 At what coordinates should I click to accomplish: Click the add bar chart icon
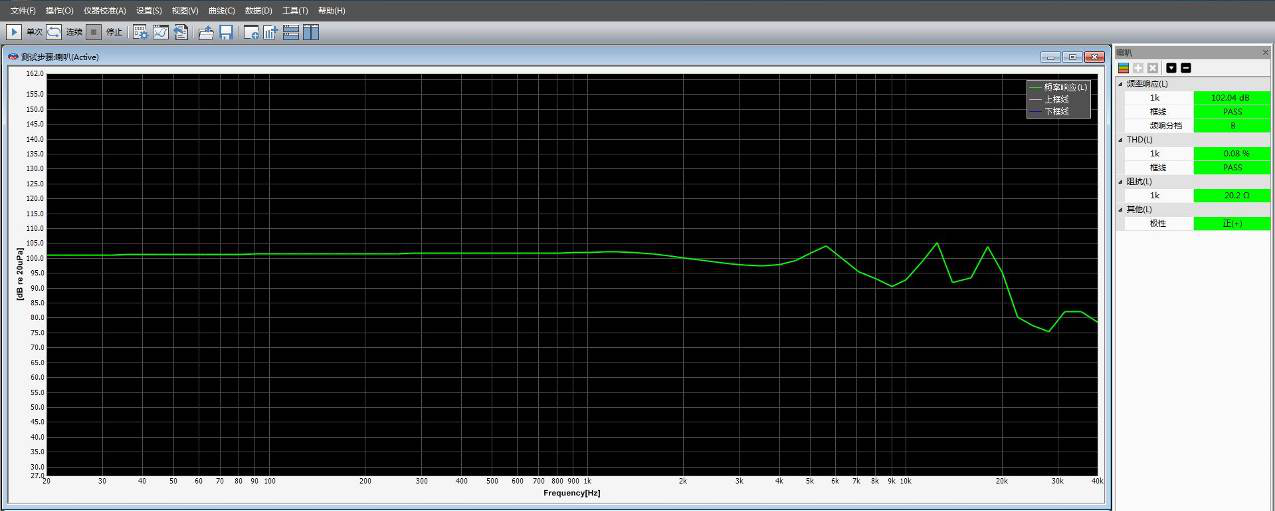coord(270,32)
